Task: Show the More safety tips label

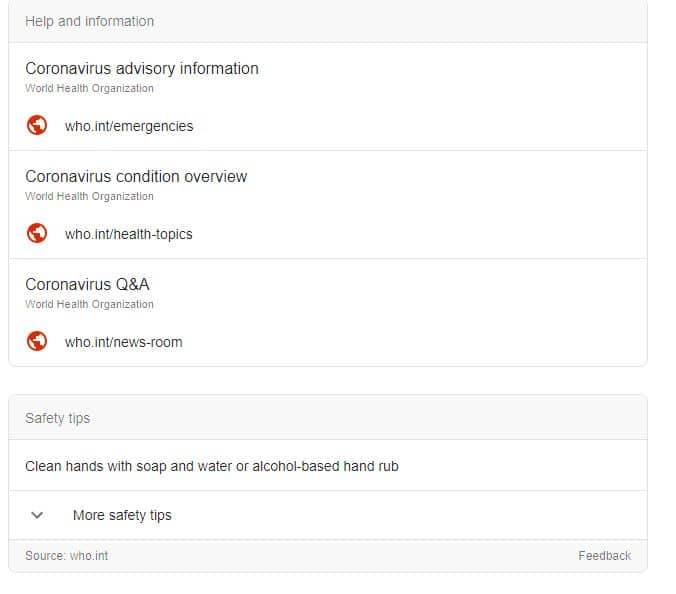Action: (122, 516)
